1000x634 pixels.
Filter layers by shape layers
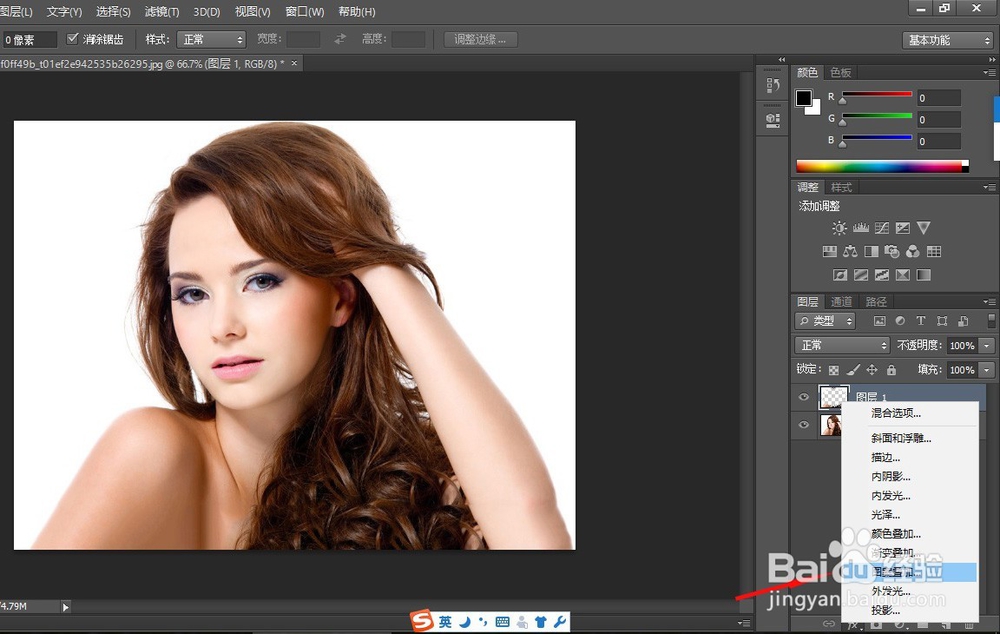click(942, 321)
